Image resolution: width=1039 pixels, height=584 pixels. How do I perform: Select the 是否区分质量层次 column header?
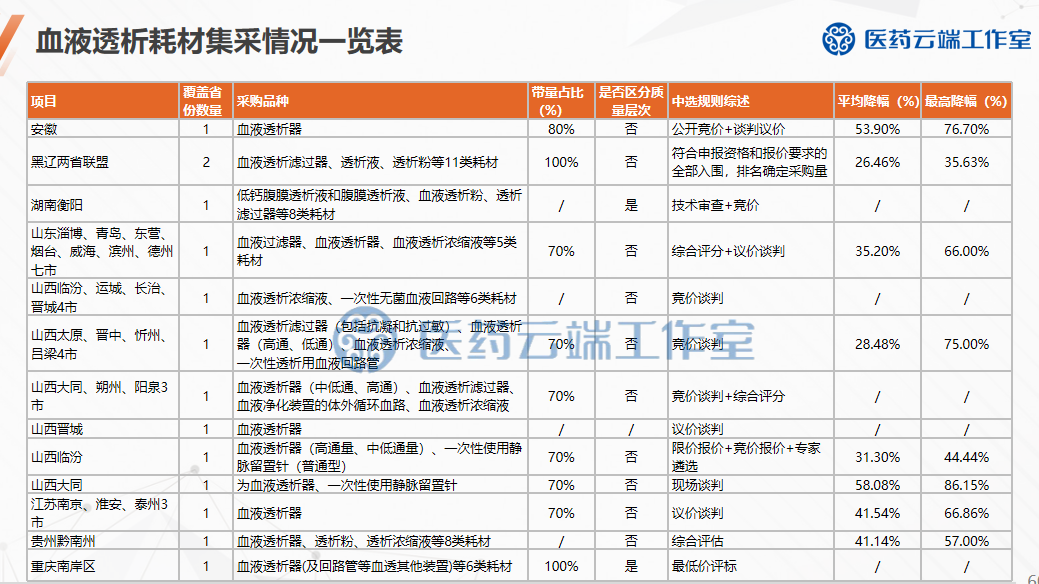tap(630, 101)
